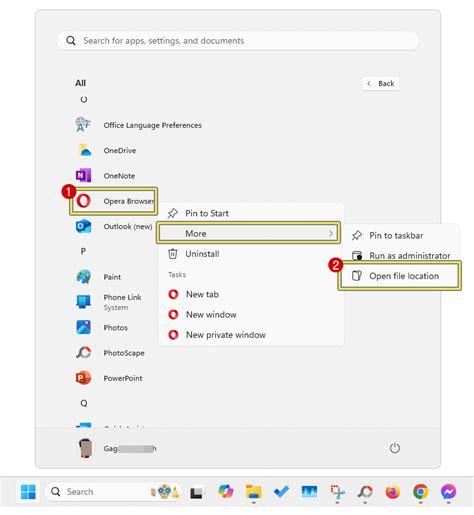Open the purple OneNote icon
474x515 pixels.
tap(83, 175)
